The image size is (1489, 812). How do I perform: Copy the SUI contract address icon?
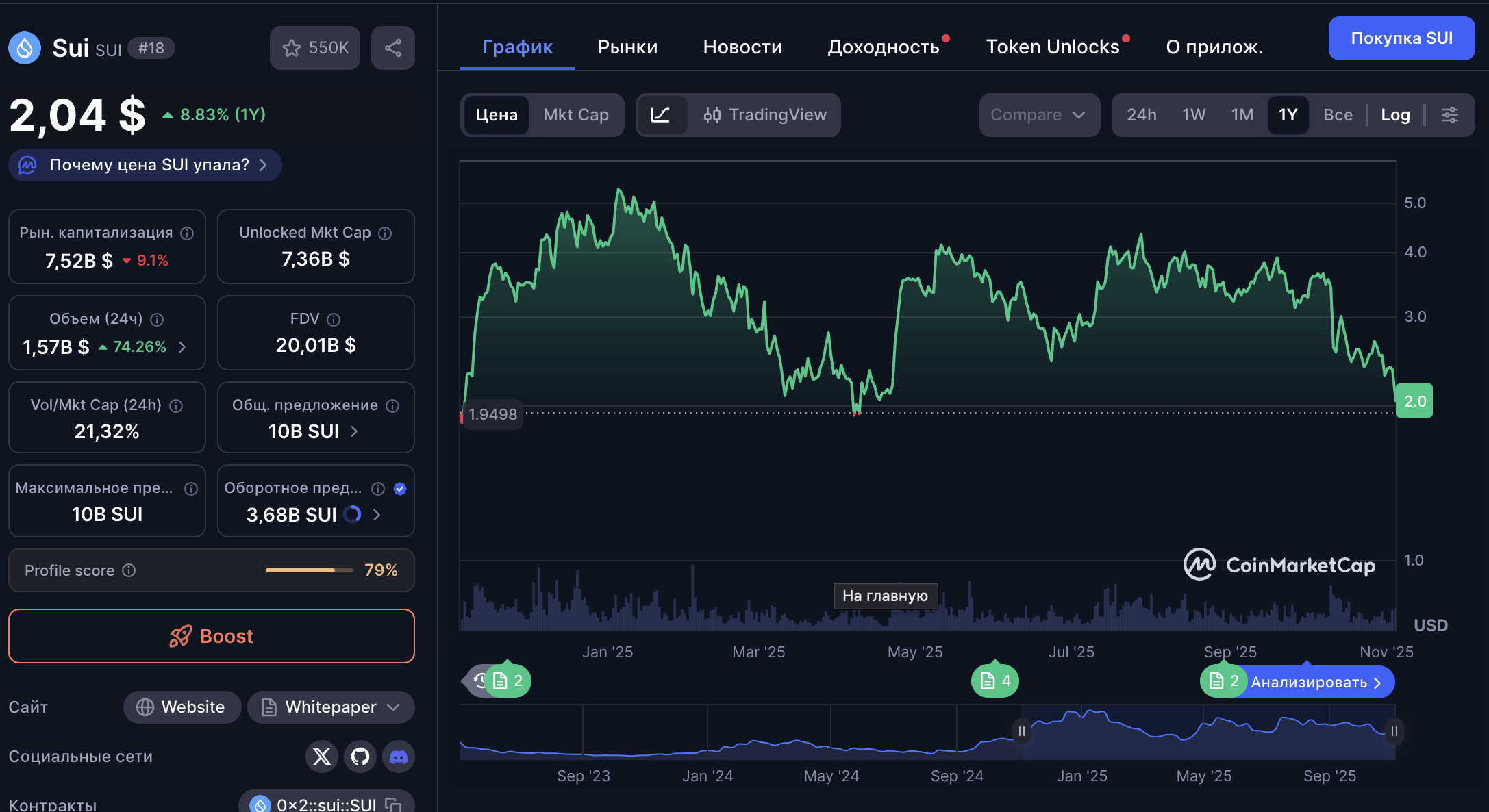(x=393, y=804)
